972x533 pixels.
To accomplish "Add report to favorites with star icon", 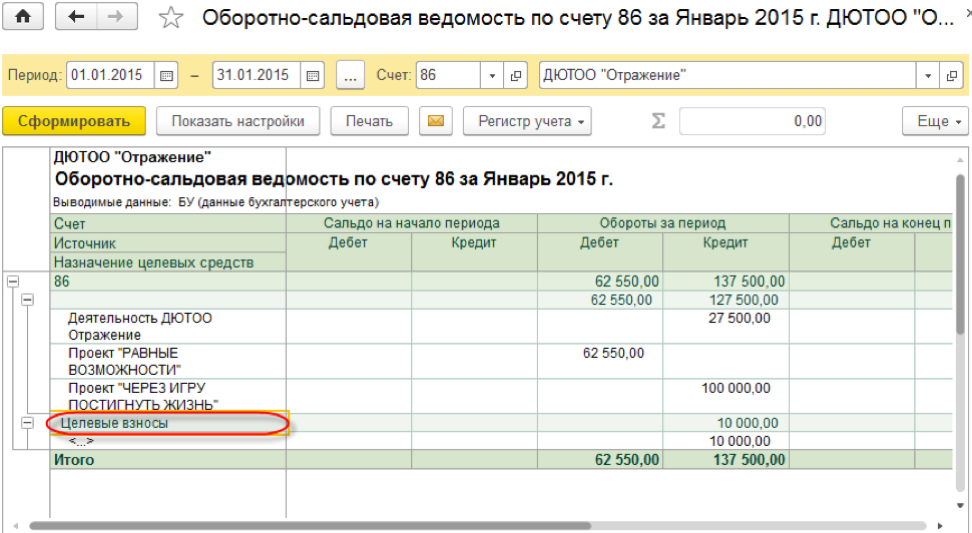I will [x=172, y=18].
